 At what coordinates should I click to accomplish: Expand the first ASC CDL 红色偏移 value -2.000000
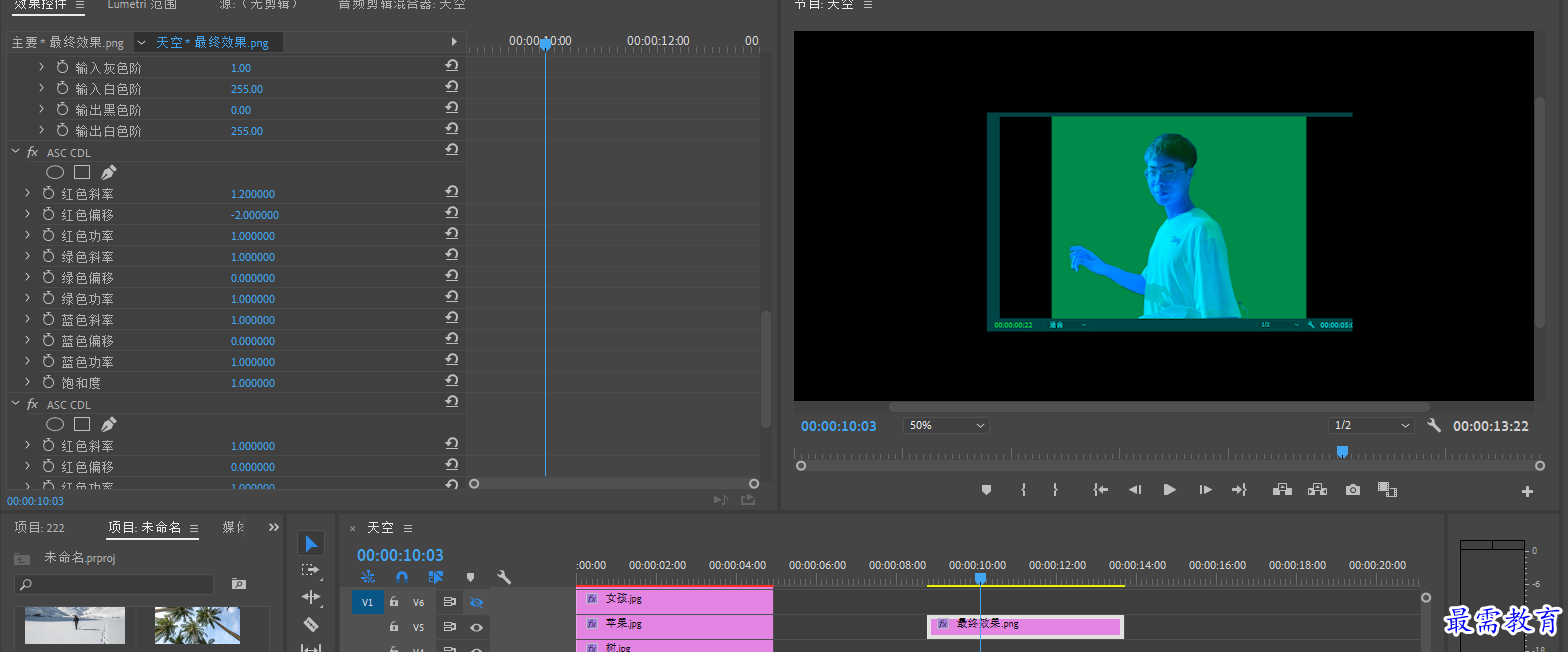(x=27, y=214)
